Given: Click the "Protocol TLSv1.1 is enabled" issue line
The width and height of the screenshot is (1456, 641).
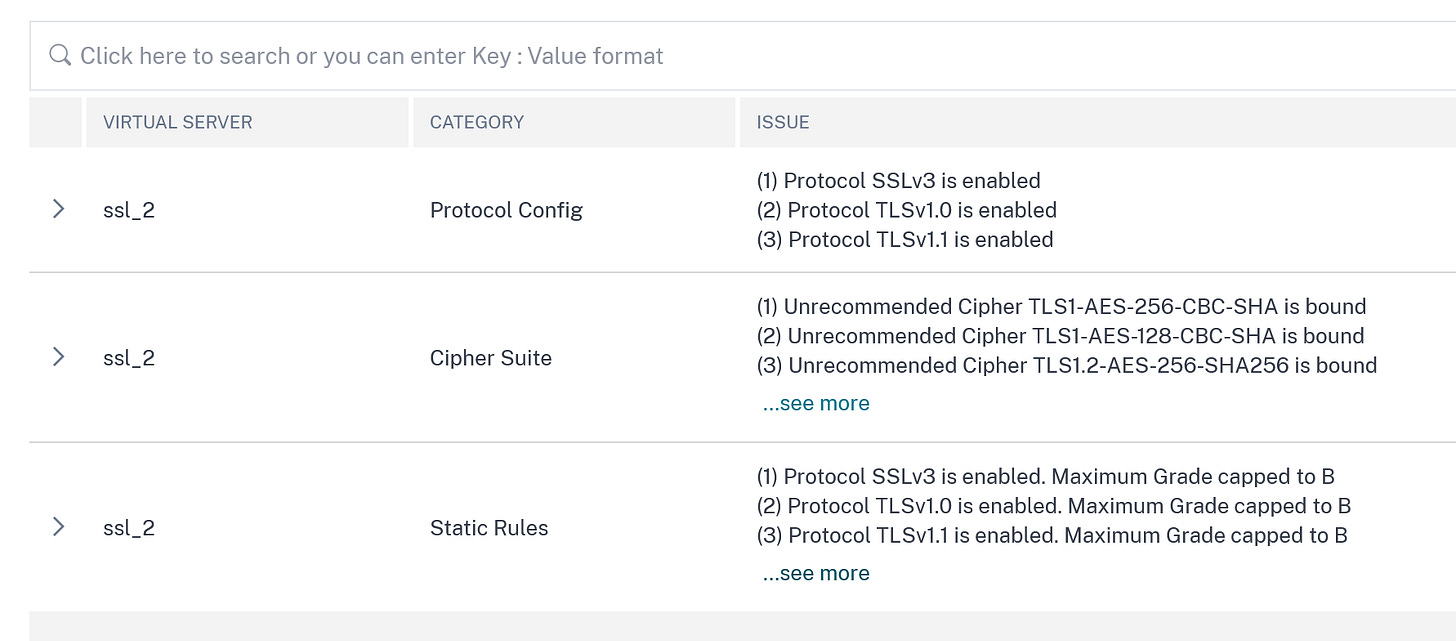Looking at the screenshot, I should click(x=905, y=240).
